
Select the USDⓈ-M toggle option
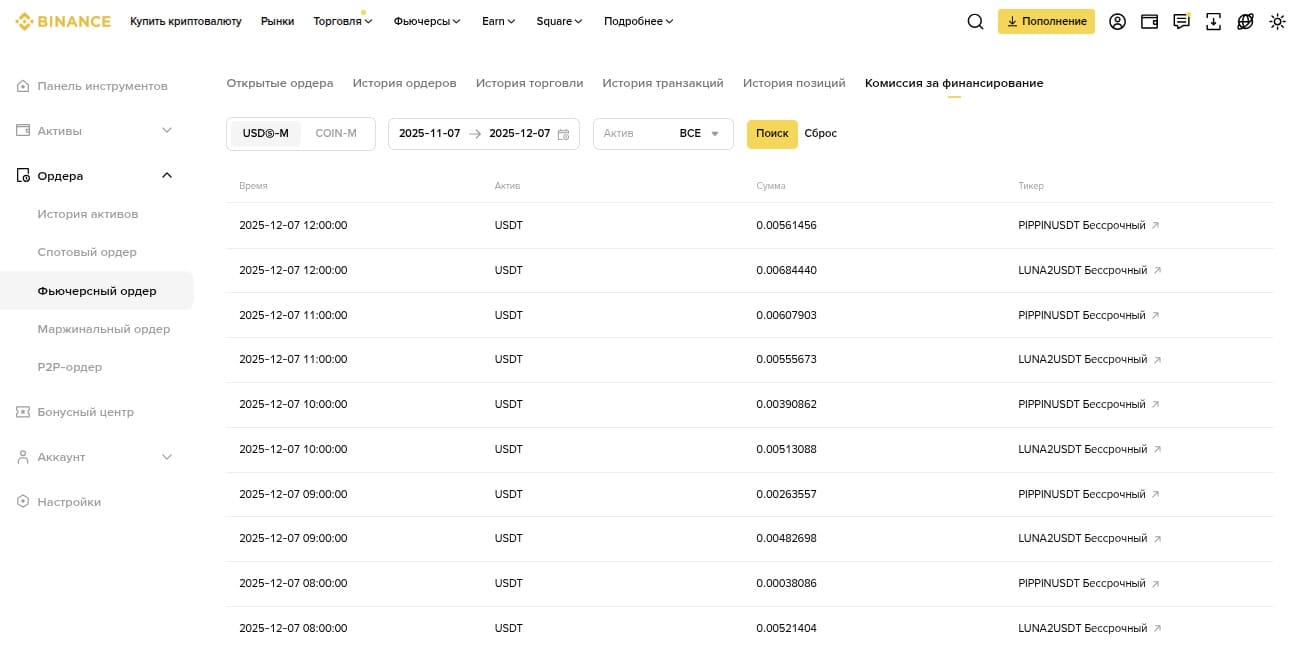point(266,134)
